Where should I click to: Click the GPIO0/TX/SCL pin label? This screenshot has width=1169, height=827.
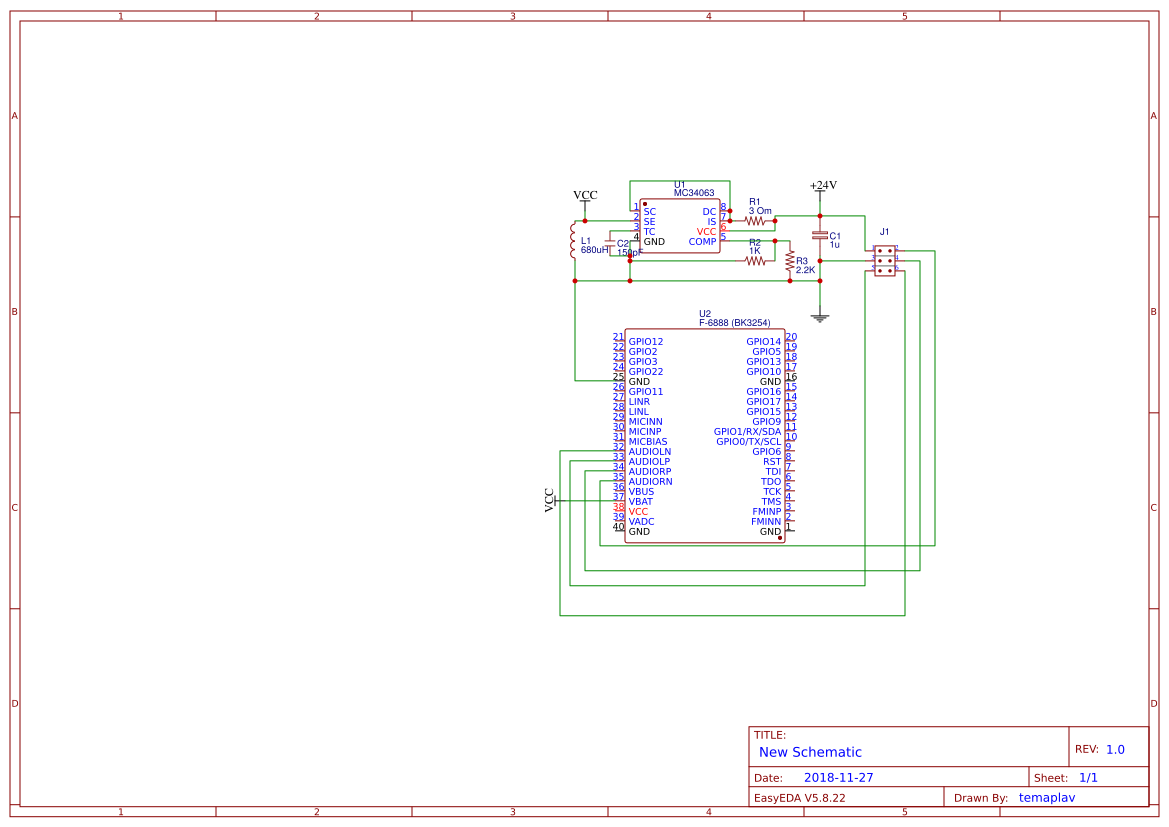(749, 442)
